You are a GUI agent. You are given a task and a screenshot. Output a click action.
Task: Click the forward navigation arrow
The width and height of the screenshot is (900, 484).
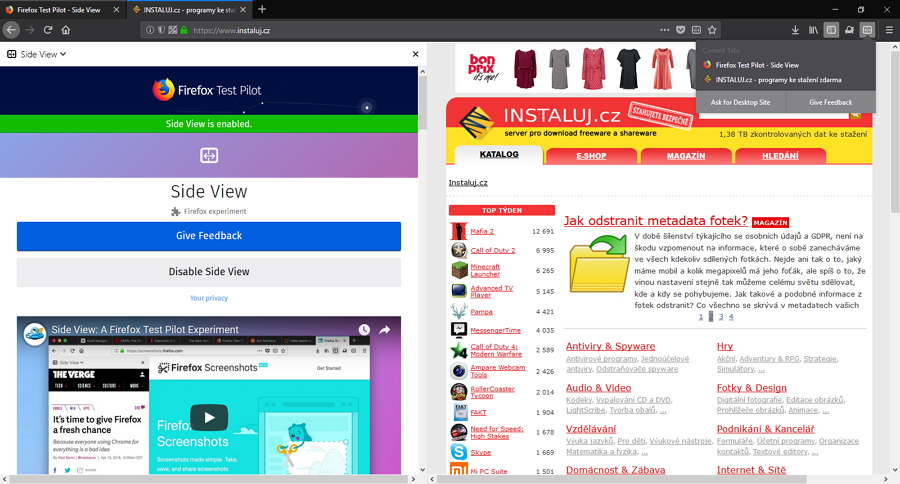coord(30,30)
